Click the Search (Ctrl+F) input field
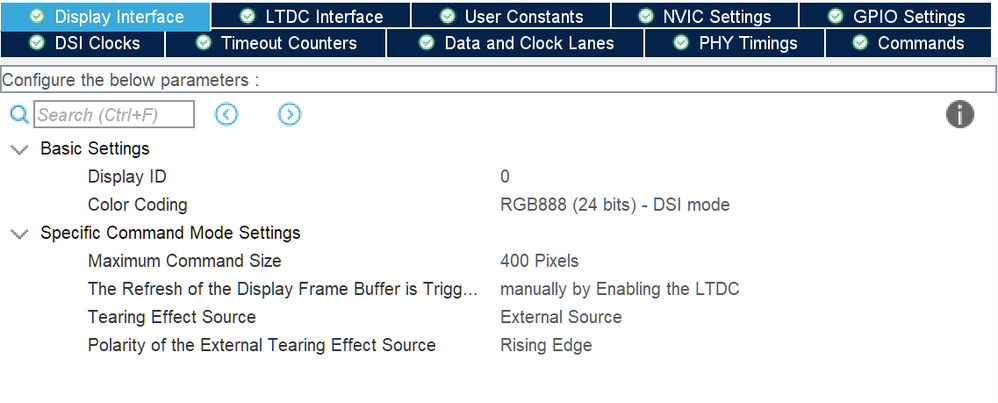This screenshot has width=998, height=403. pyautogui.click(x=114, y=115)
